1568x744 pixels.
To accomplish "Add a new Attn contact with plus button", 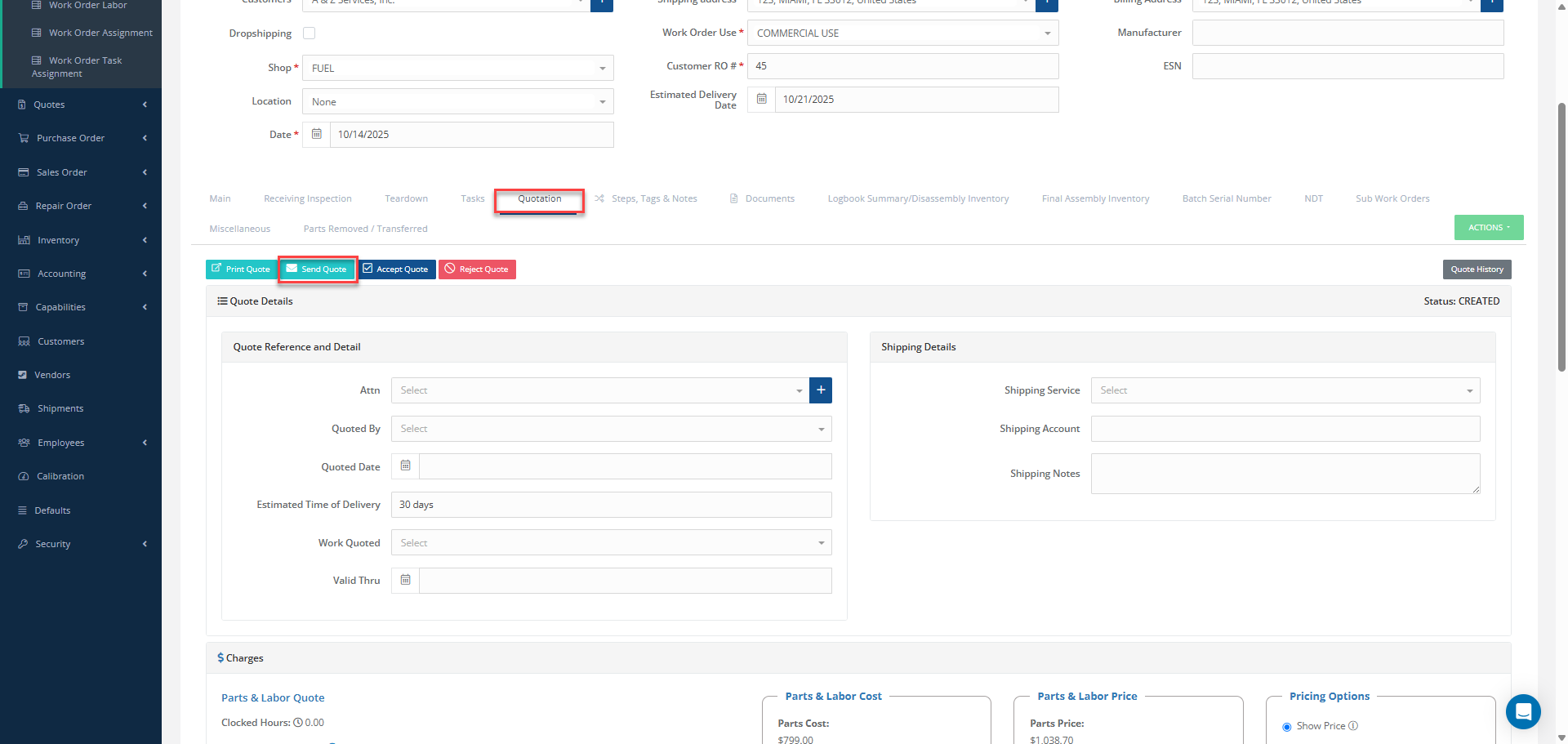I will click(821, 390).
